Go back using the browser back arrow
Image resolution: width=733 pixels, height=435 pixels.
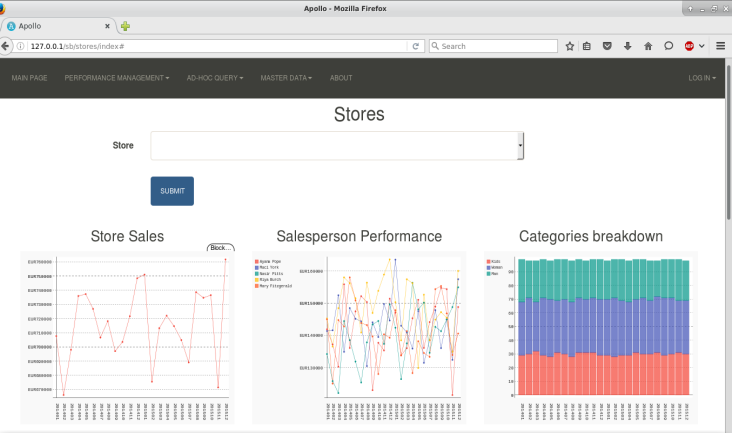(5, 46)
